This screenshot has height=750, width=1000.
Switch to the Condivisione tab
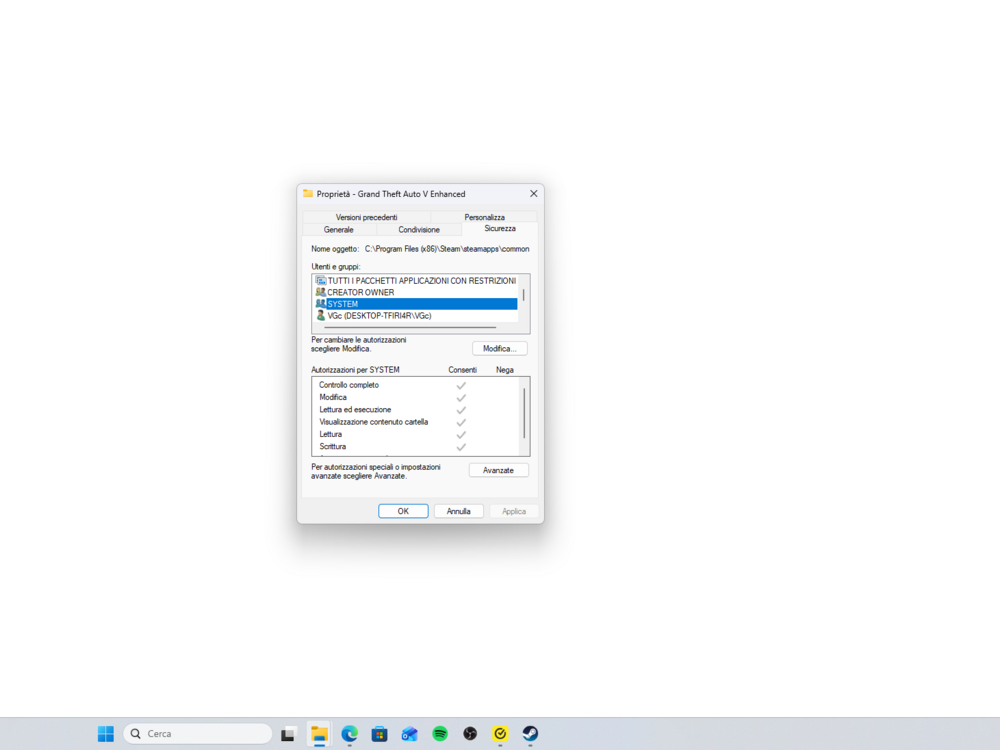419,230
